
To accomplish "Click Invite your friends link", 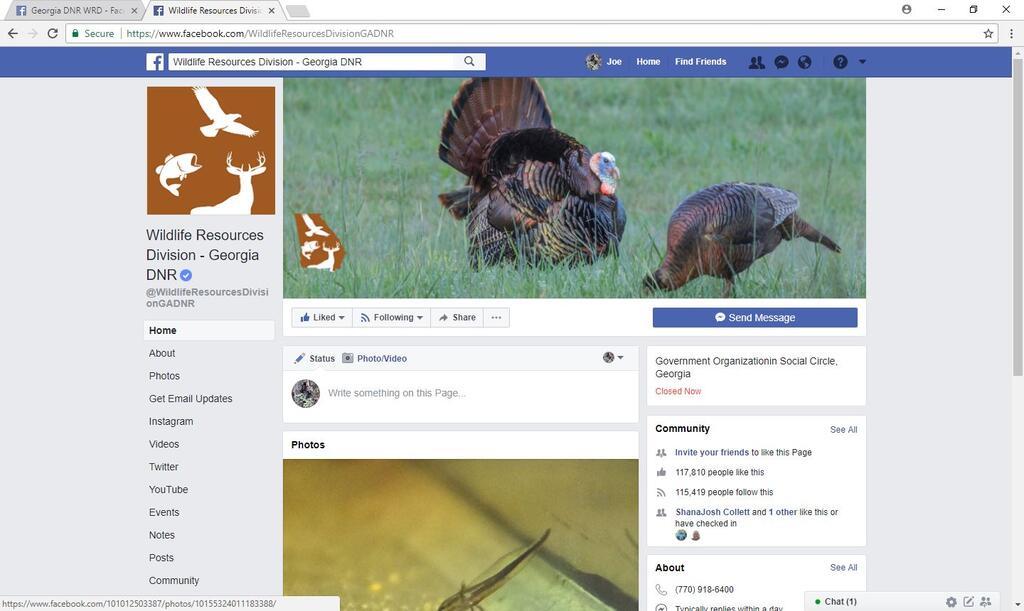I will pyautogui.click(x=712, y=452).
